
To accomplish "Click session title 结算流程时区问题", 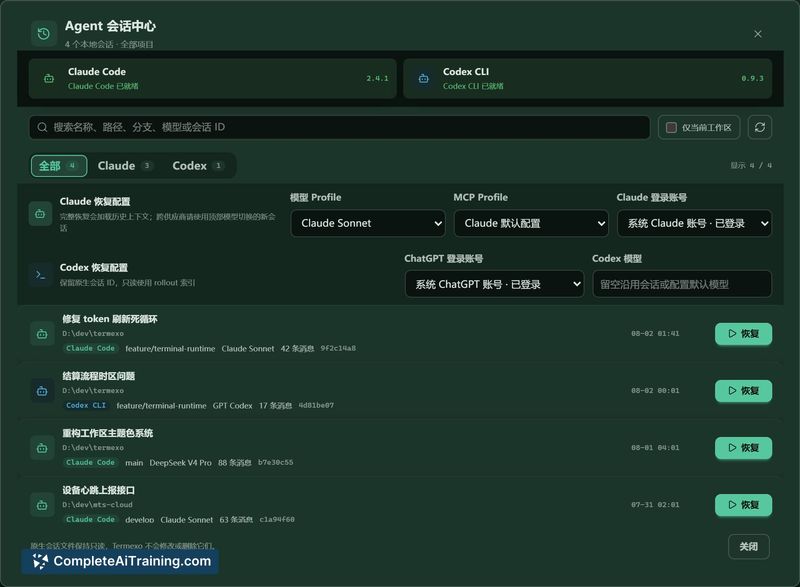I will point(98,376).
